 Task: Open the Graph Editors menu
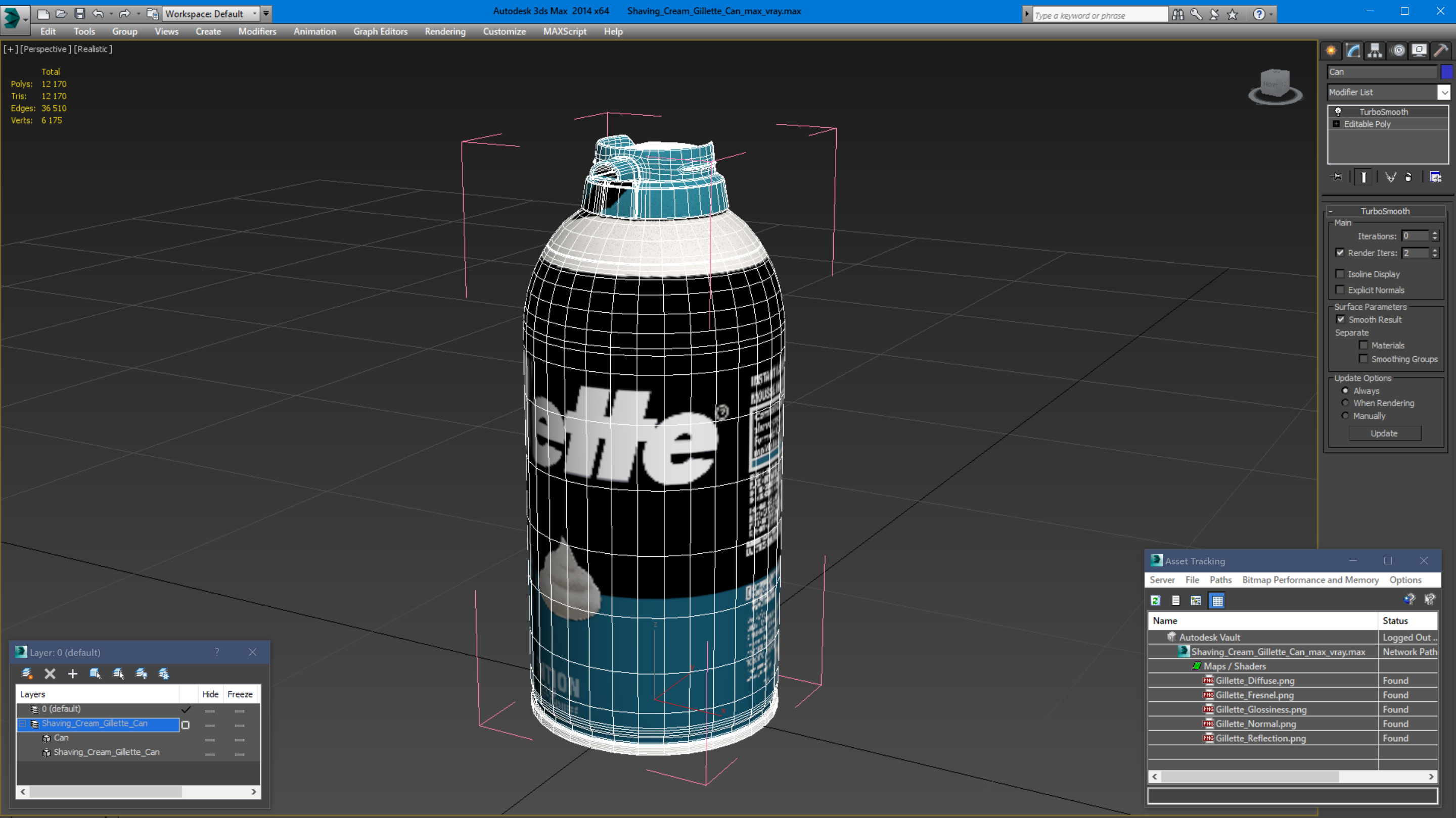pos(380,32)
